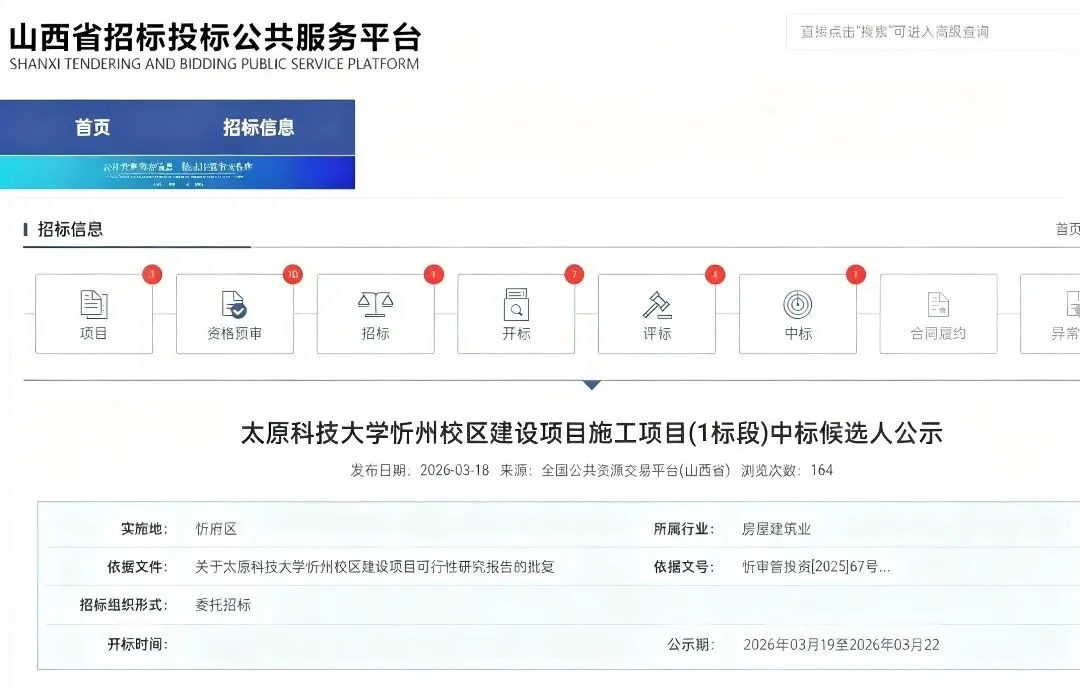
Task: Click the red badge on 项目 card
Action: click(x=152, y=274)
